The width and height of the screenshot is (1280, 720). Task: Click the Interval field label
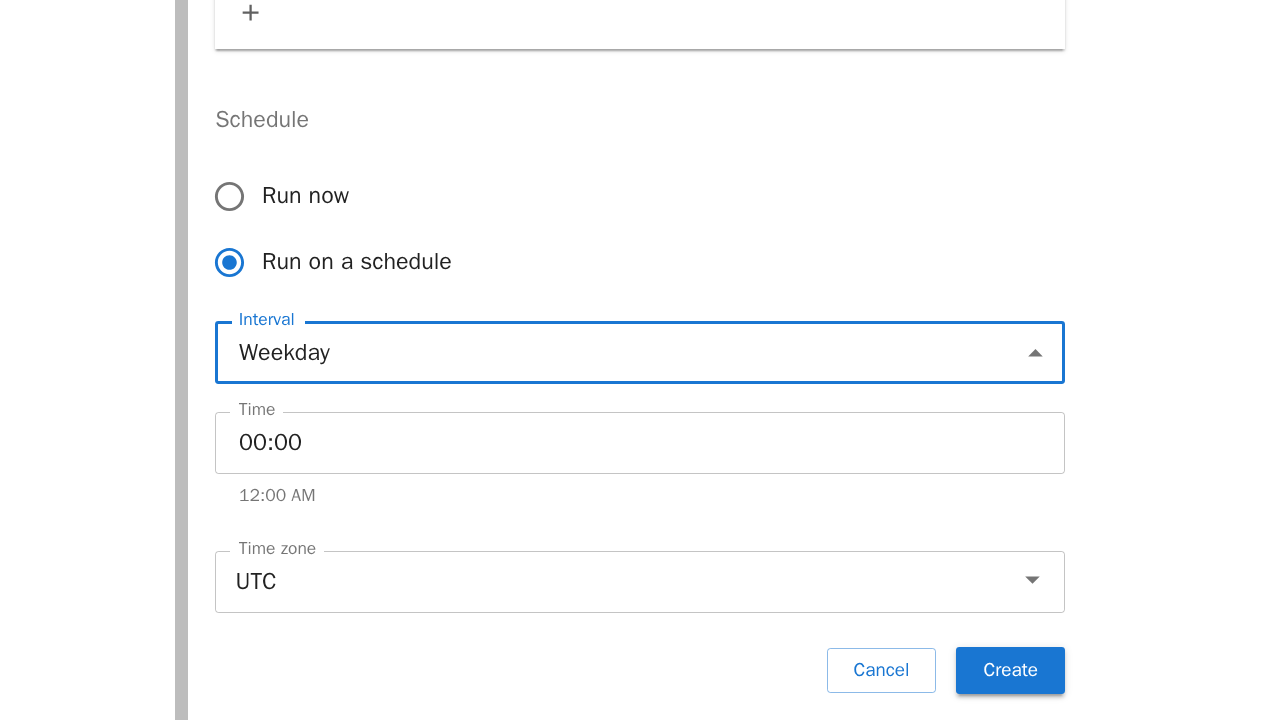[x=266, y=320]
